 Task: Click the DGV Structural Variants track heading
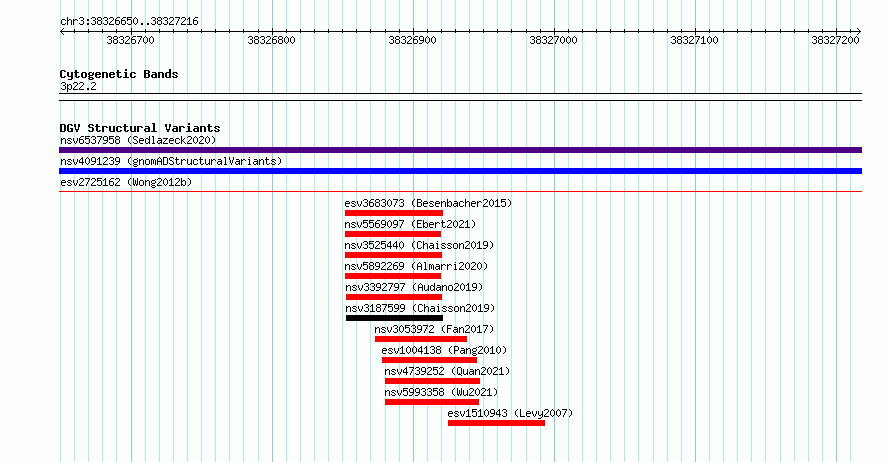140,128
